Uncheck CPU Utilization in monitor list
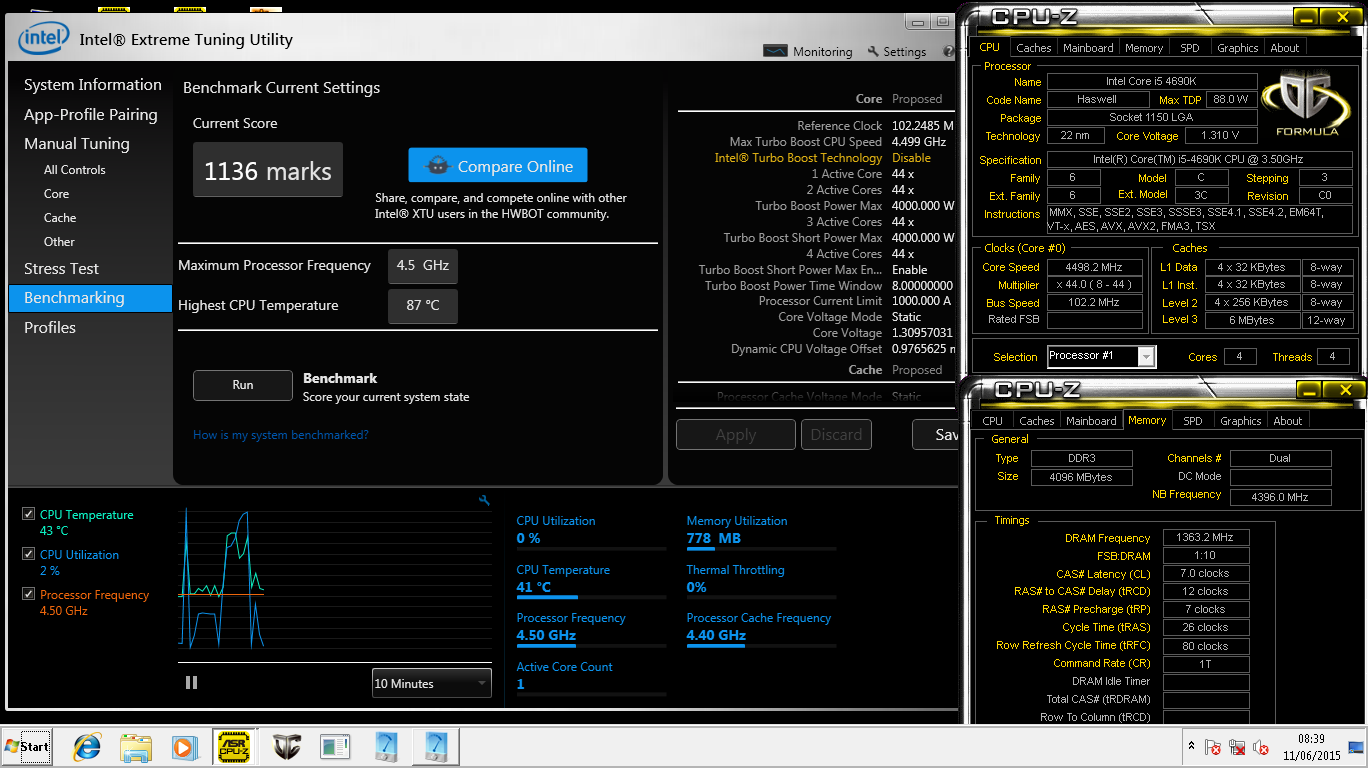1368x768 pixels. coord(28,554)
